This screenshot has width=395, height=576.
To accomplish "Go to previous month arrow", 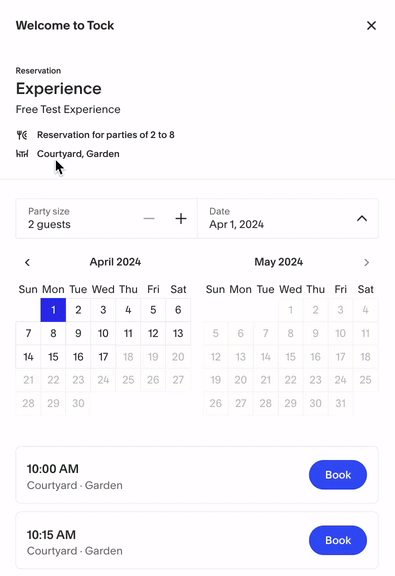I will (28, 262).
